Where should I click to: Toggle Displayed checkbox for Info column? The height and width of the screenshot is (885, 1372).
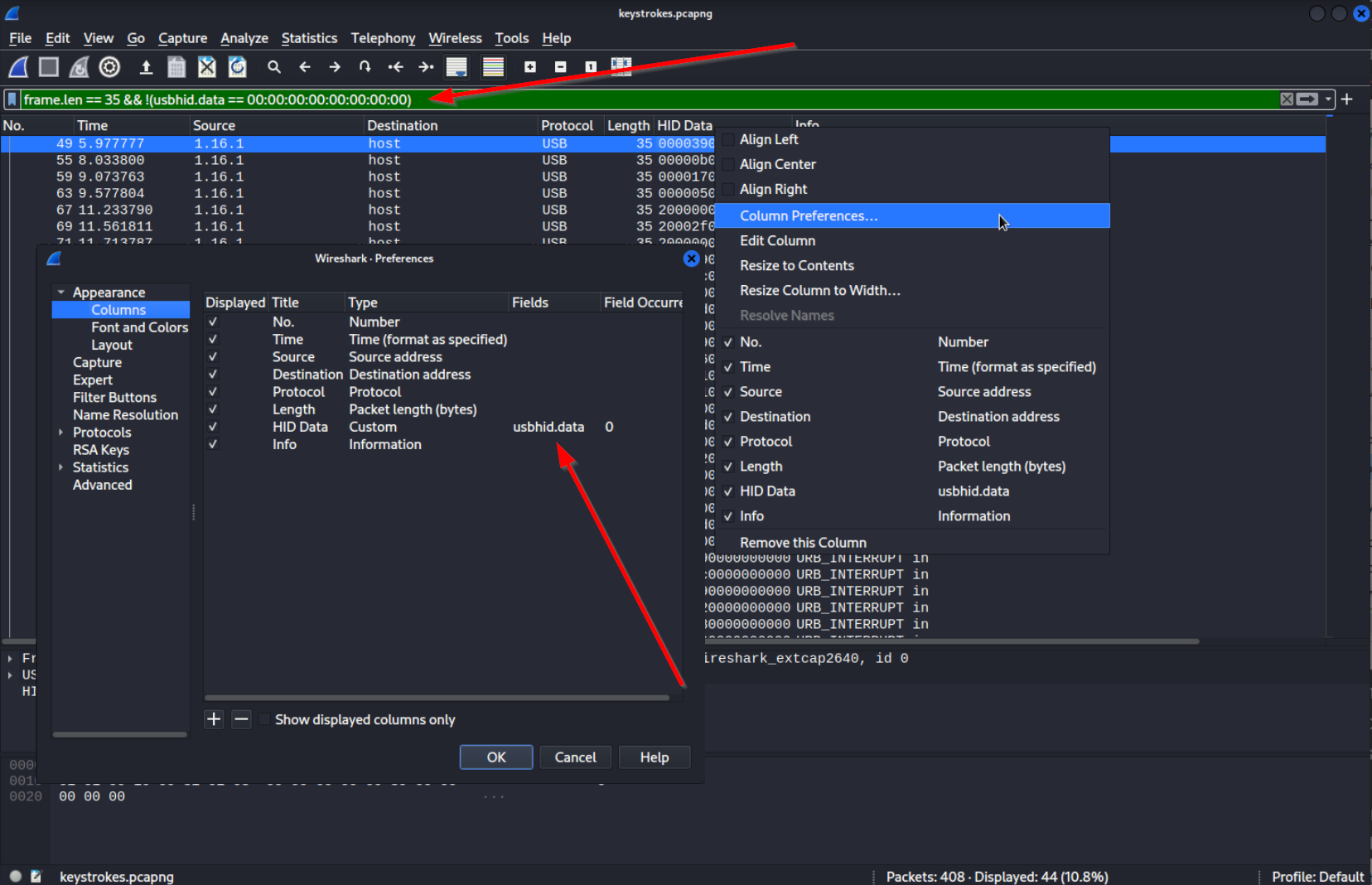pyautogui.click(x=213, y=444)
